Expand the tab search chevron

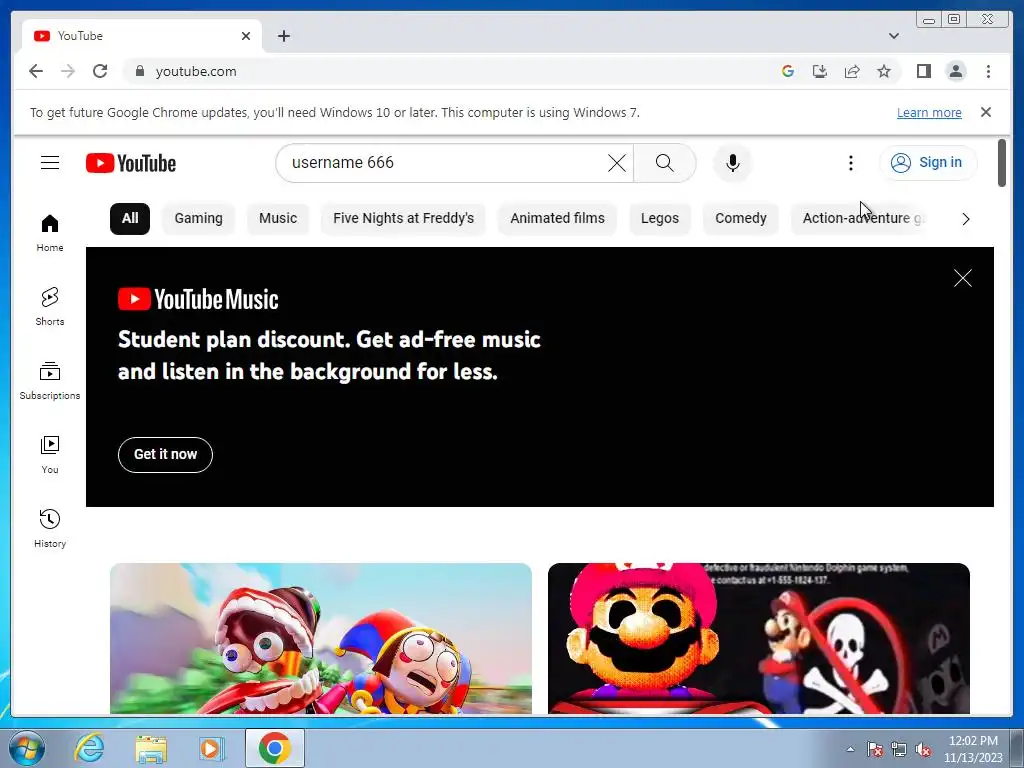[x=893, y=36]
